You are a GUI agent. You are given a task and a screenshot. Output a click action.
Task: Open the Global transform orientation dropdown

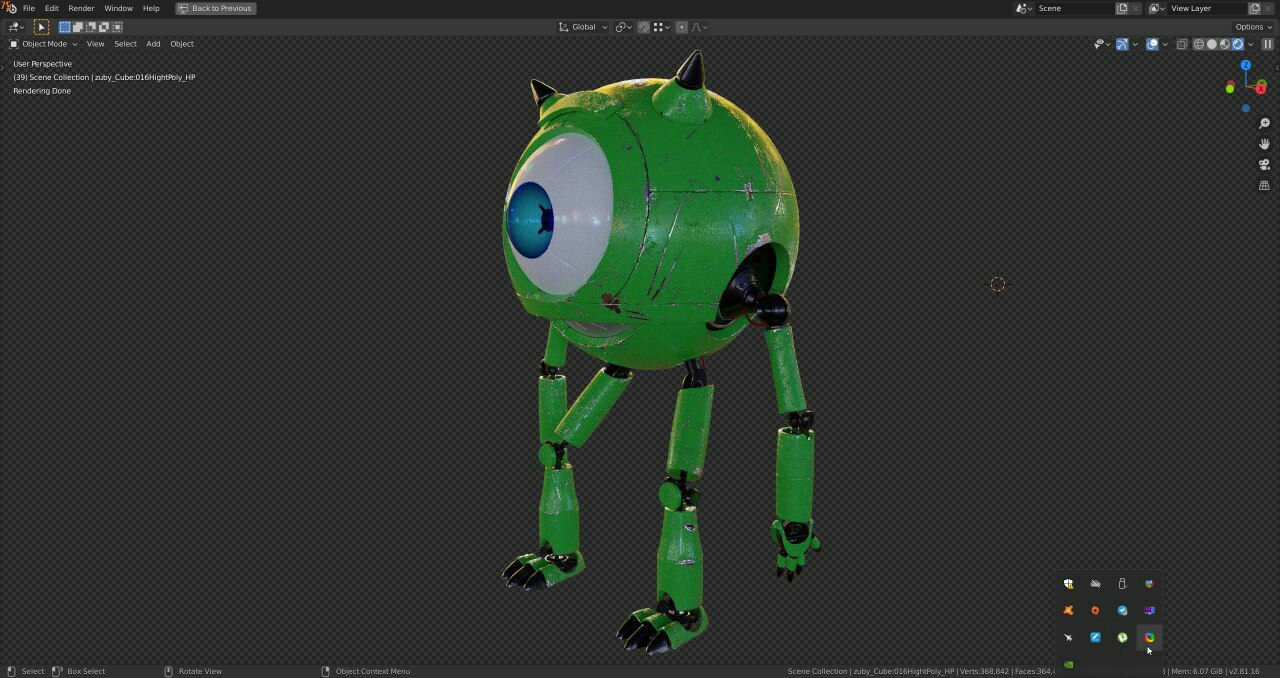583,27
